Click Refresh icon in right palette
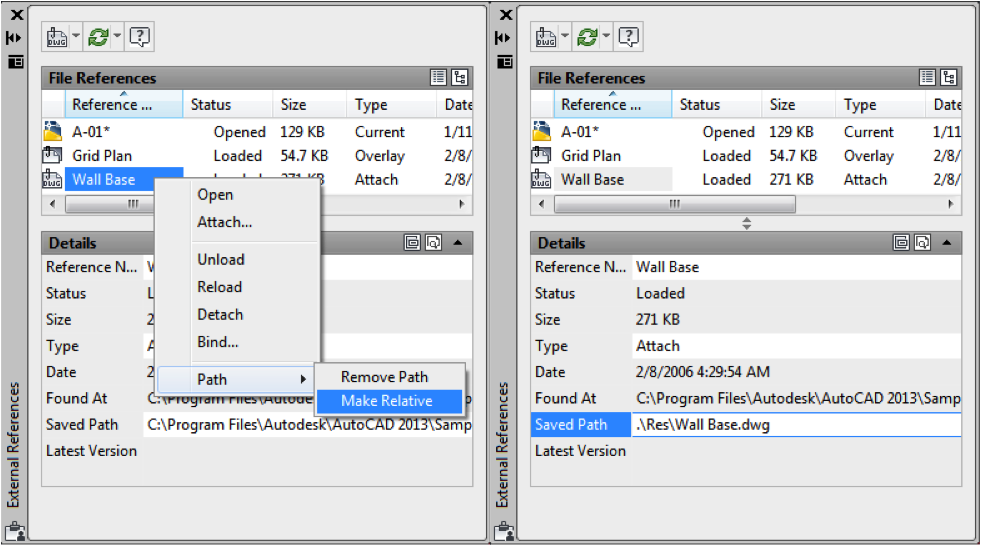 point(587,37)
